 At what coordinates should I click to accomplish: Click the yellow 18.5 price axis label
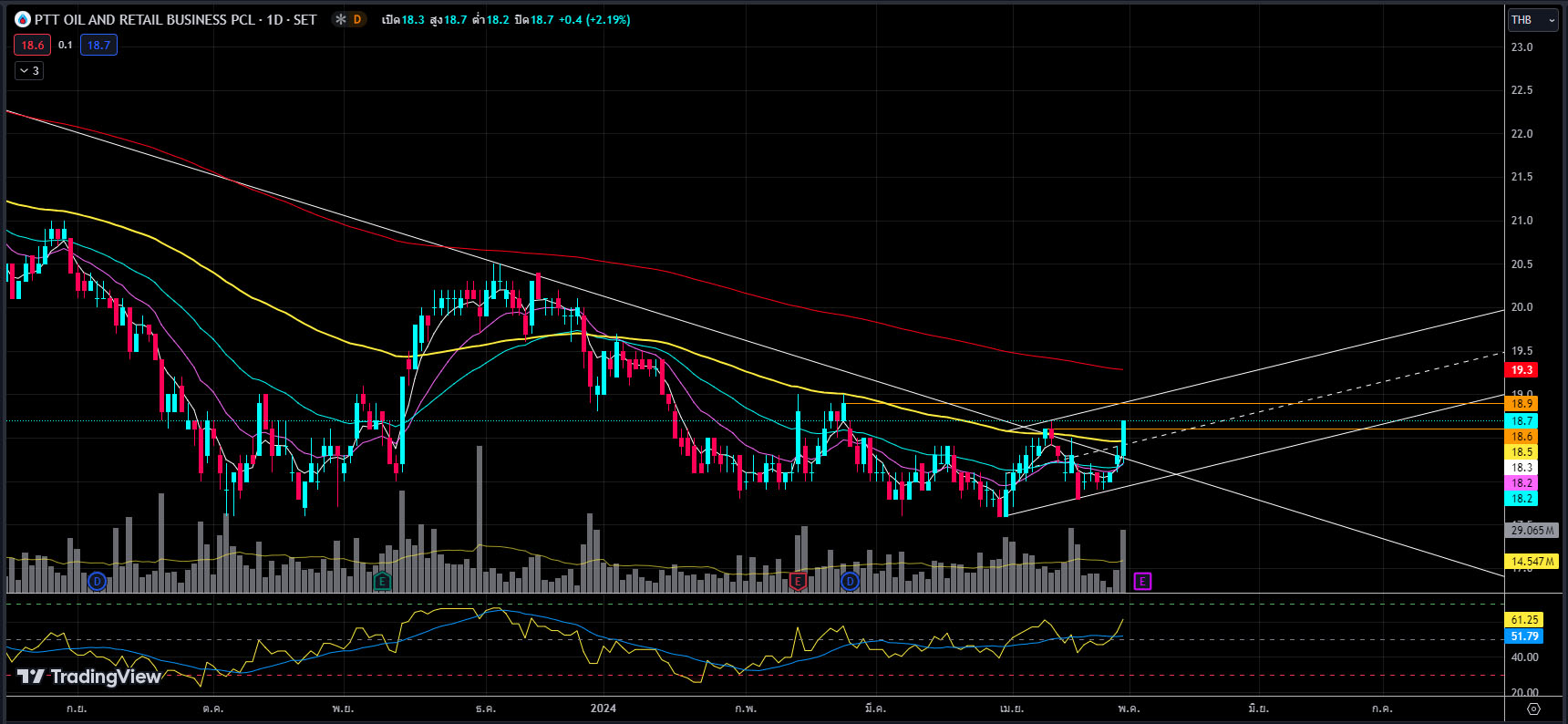click(1522, 452)
